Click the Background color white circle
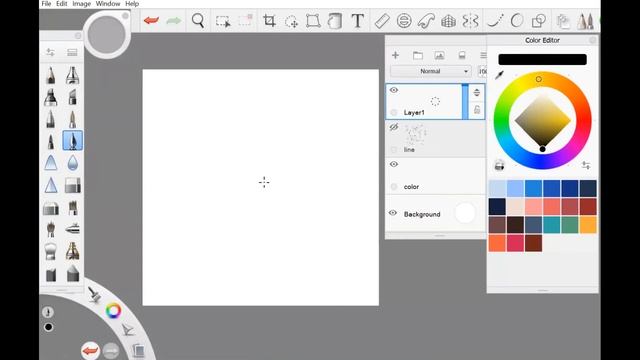The height and width of the screenshot is (360, 640). 465,213
